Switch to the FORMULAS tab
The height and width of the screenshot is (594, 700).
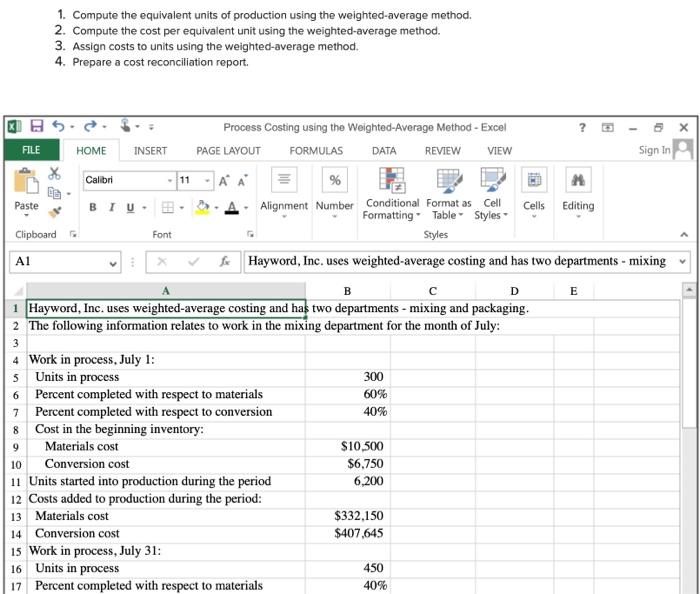tap(316, 151)
